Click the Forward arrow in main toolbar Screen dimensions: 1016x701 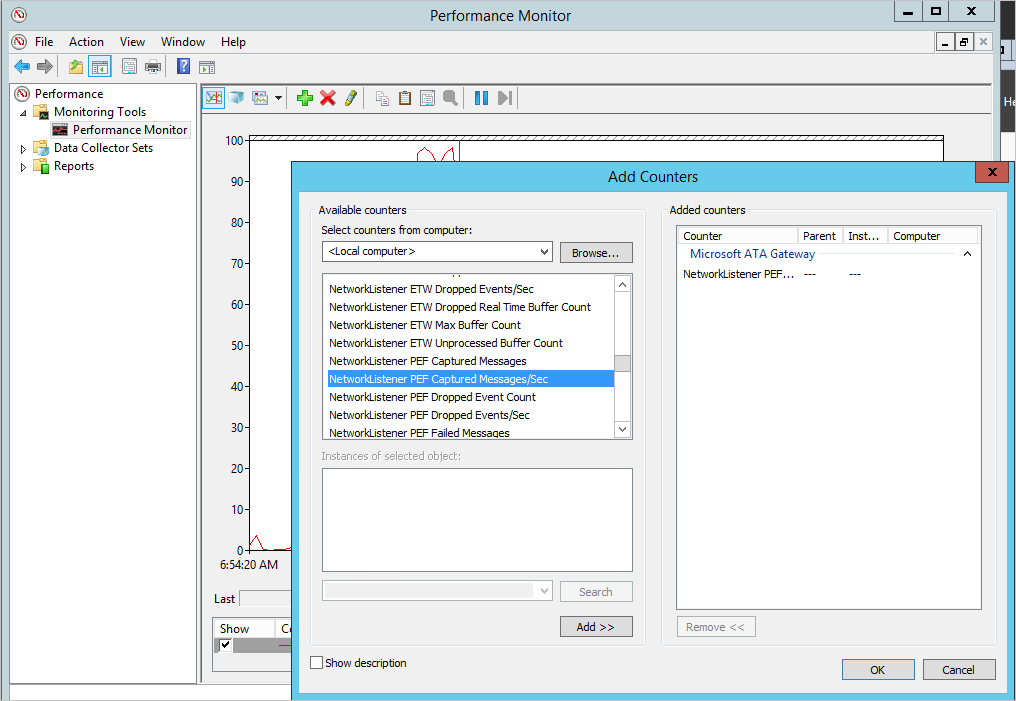45,66
